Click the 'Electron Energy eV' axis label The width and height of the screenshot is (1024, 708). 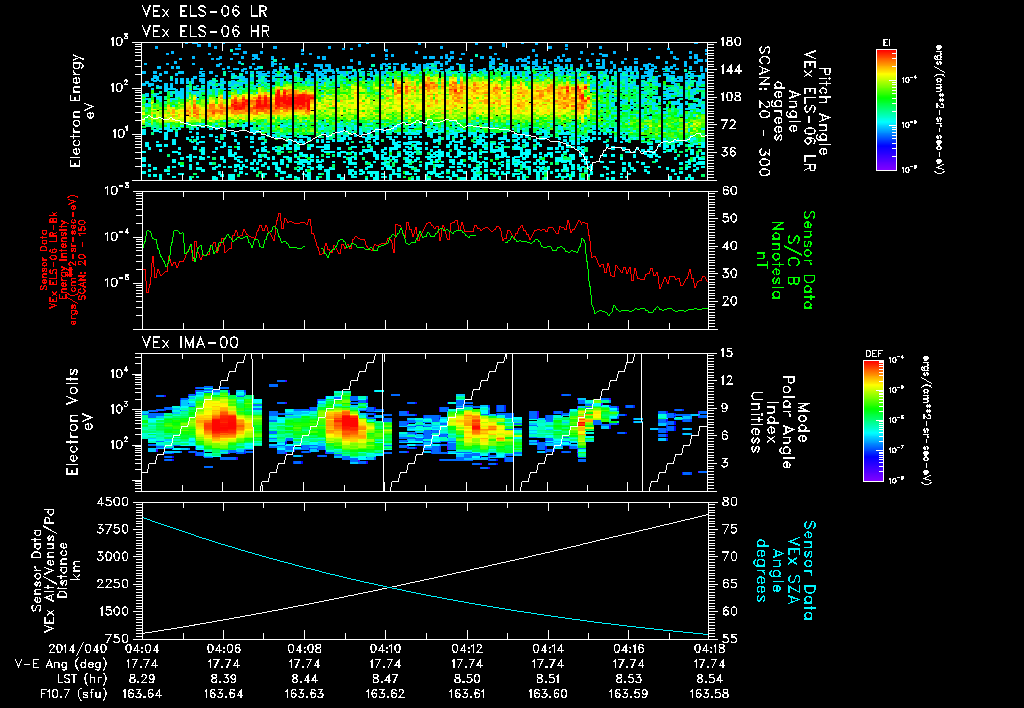coord(81,110)
